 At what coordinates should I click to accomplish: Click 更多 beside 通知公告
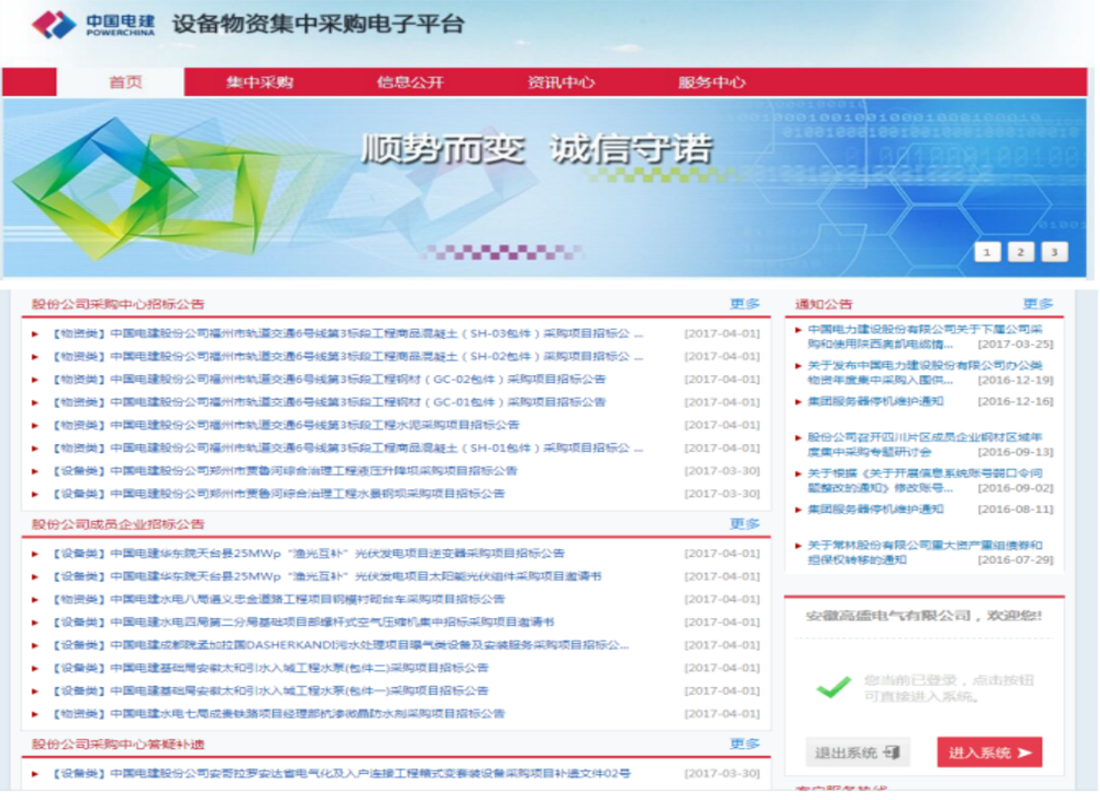(x=1038, y=304)
